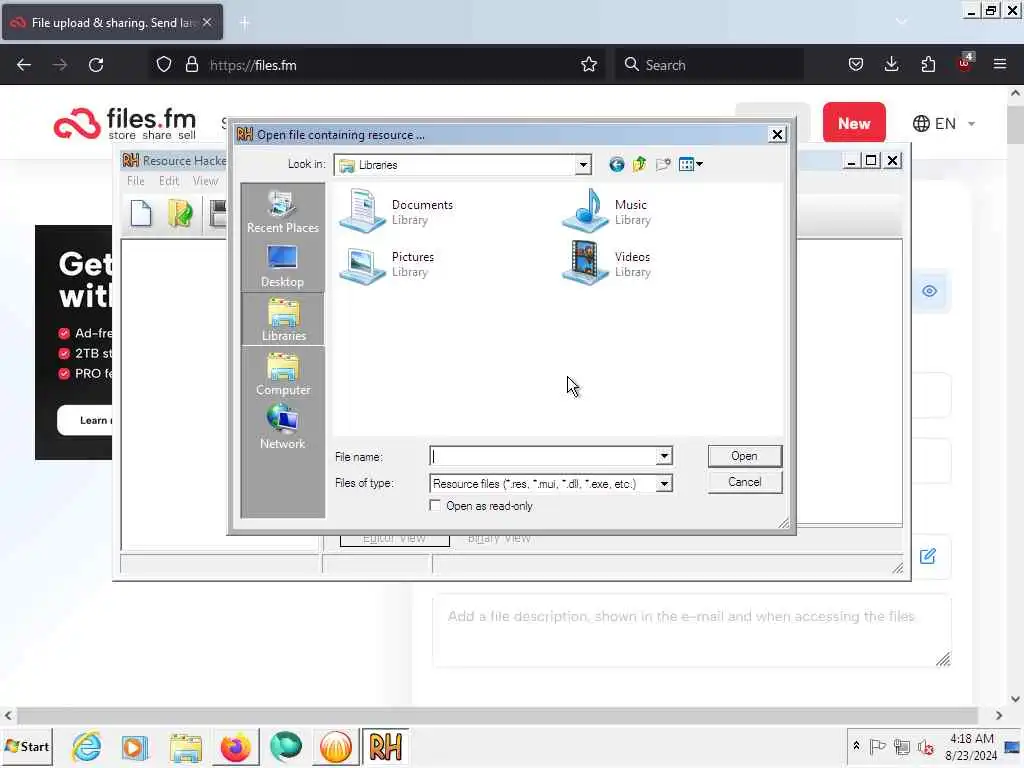Switch to Binary View tab
This screenshot has width=1024, height=768.
(499, 539)
